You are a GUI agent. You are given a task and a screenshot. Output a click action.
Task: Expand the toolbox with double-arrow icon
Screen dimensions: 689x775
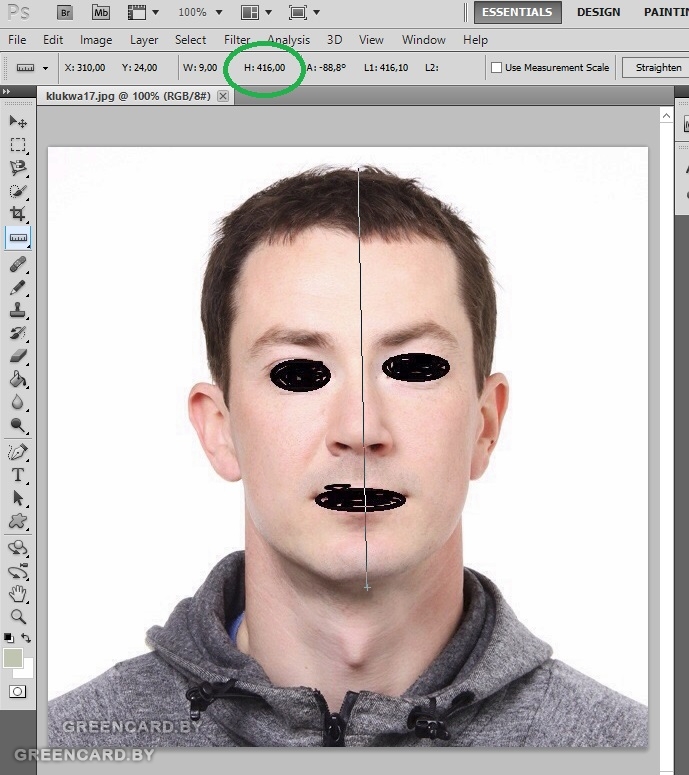pyautogui.click(x=6, y=92)
